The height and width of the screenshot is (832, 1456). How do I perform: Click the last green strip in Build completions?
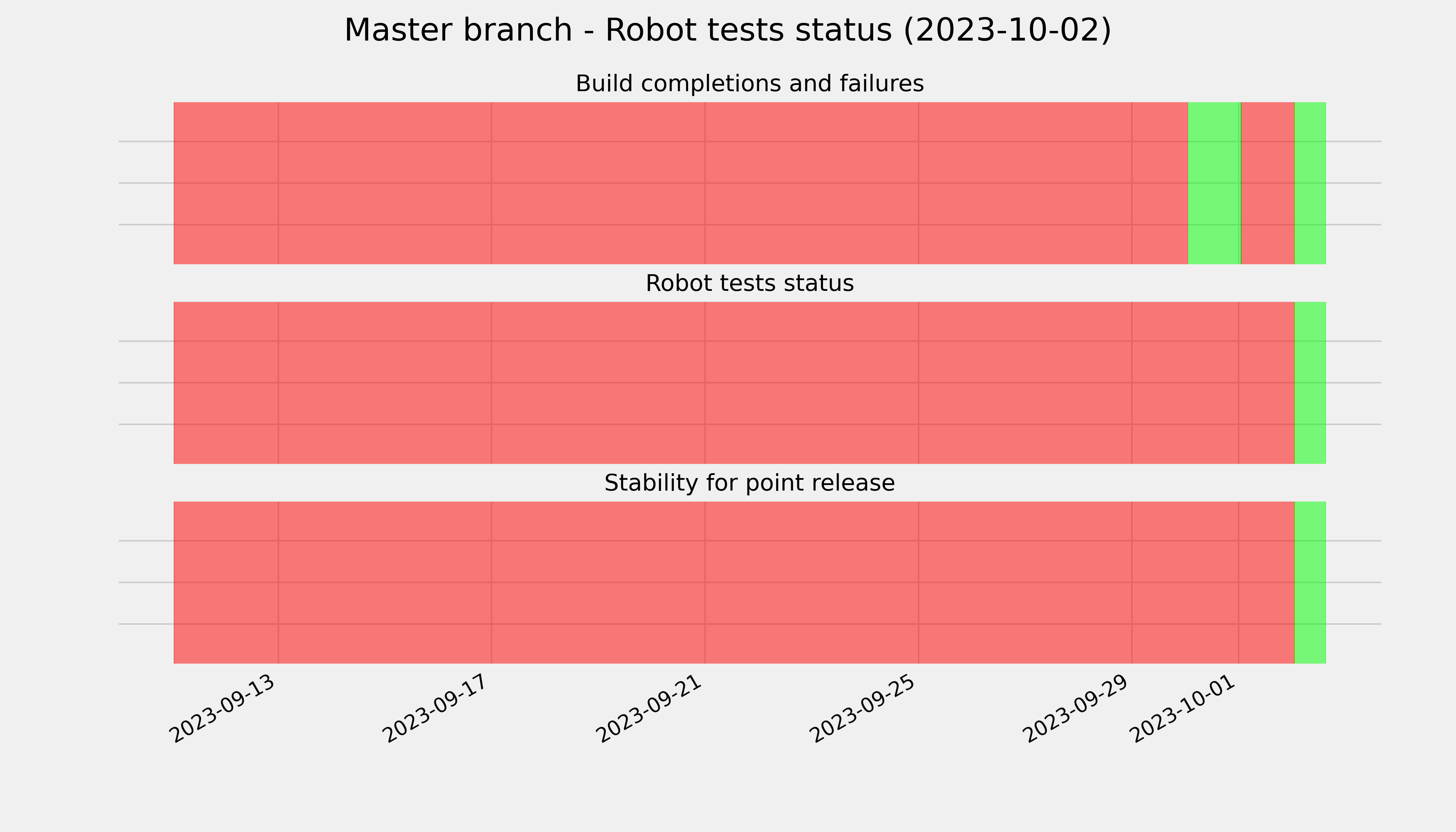pos(1310,183)
